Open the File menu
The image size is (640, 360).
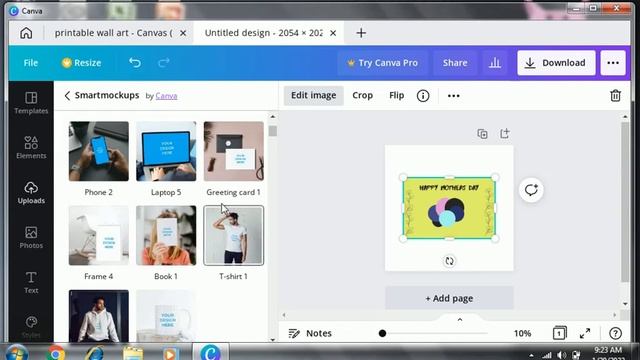click(31, 63)
